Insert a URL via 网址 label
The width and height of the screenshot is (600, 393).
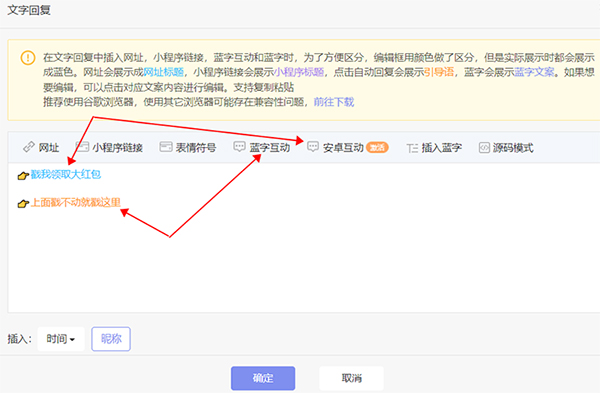coord(49,148)
